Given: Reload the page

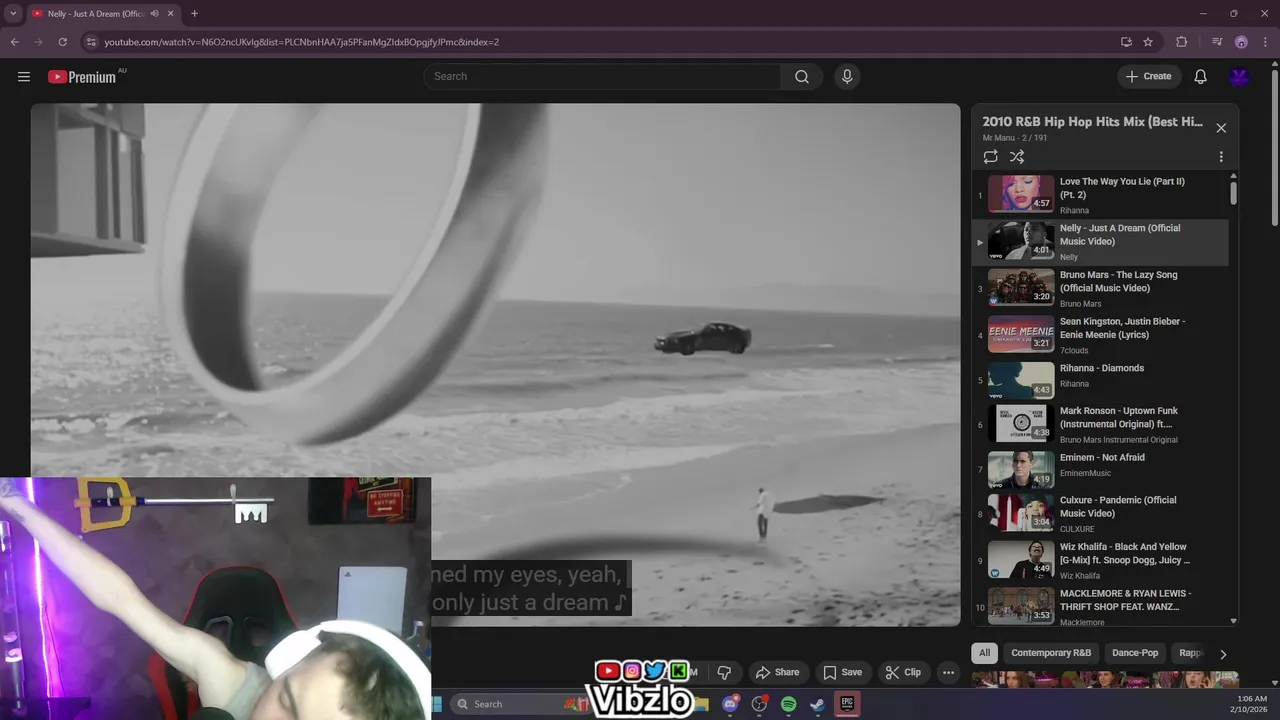Looking at the screenshot, I should 62,42.
